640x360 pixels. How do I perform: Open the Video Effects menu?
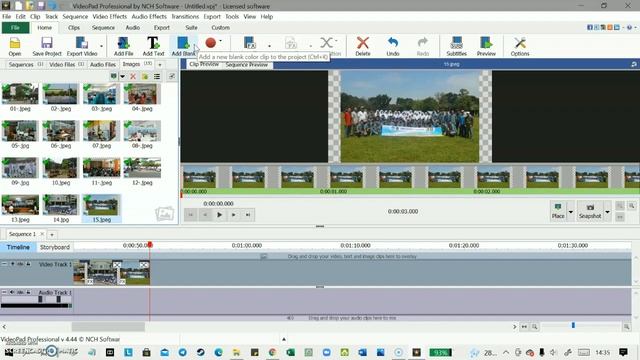point(109,16)
